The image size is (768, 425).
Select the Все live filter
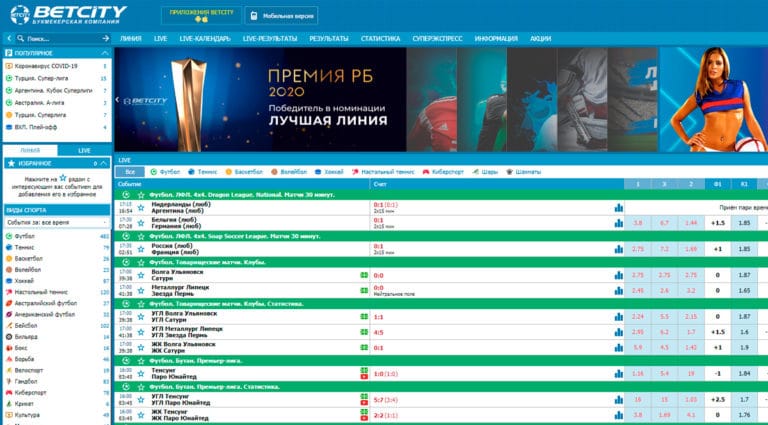tap(130, 172)
